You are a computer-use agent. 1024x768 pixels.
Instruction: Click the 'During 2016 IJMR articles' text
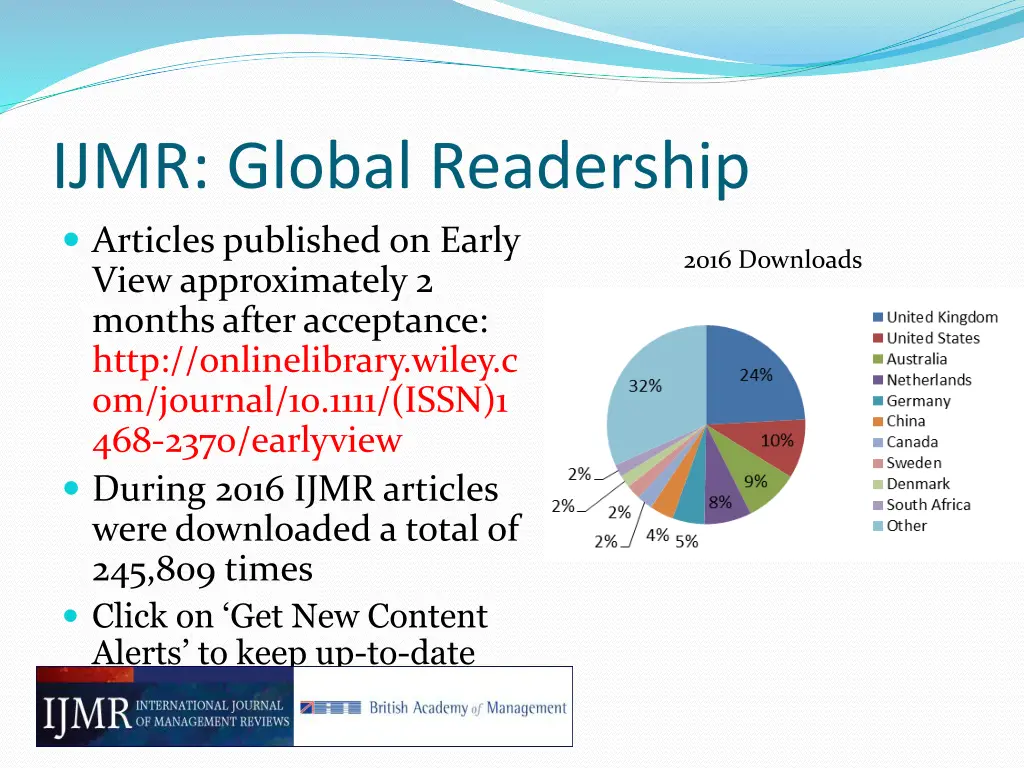(x=295, y=490)
